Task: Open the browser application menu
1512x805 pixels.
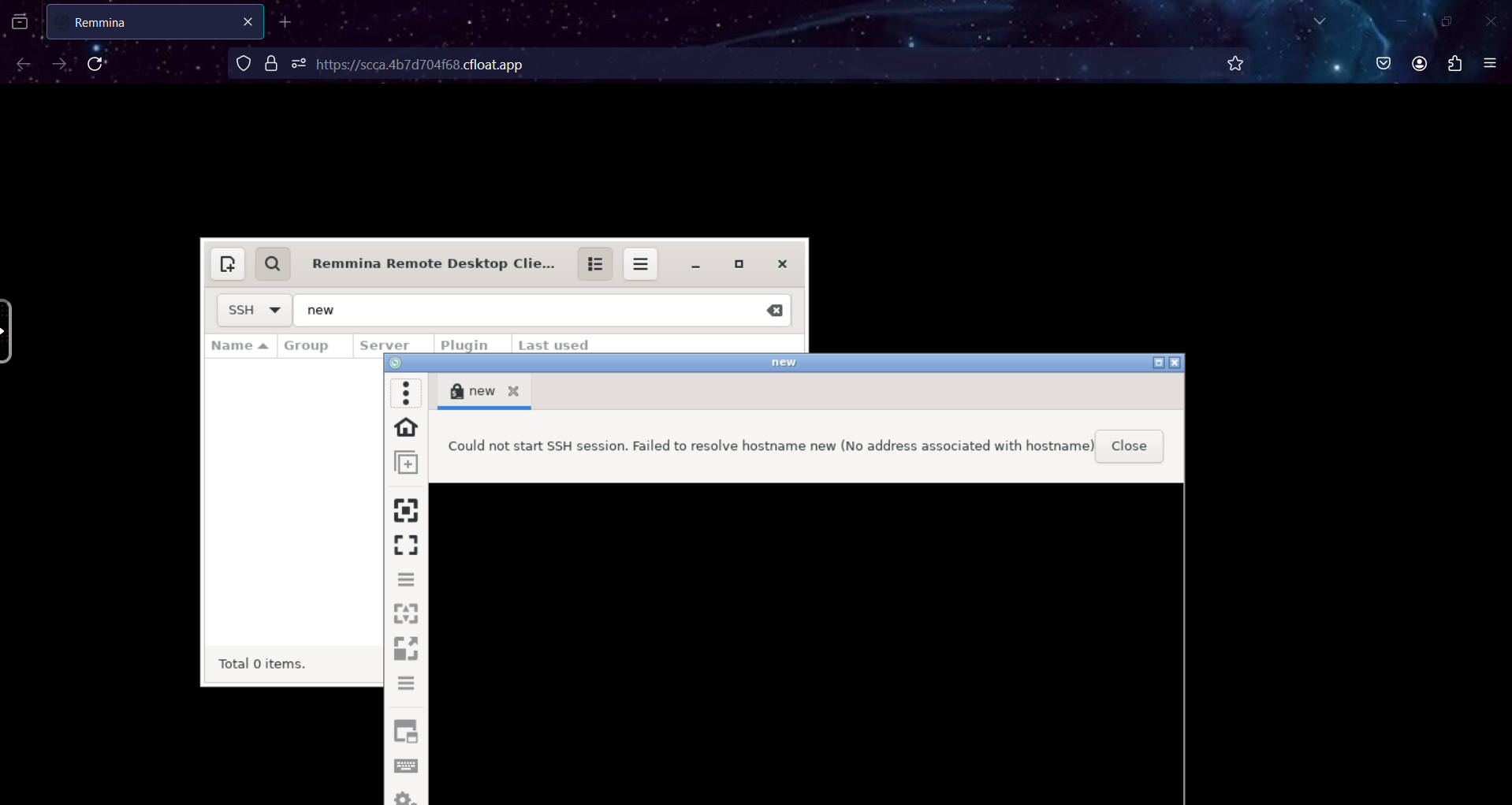Action: 1490,64
